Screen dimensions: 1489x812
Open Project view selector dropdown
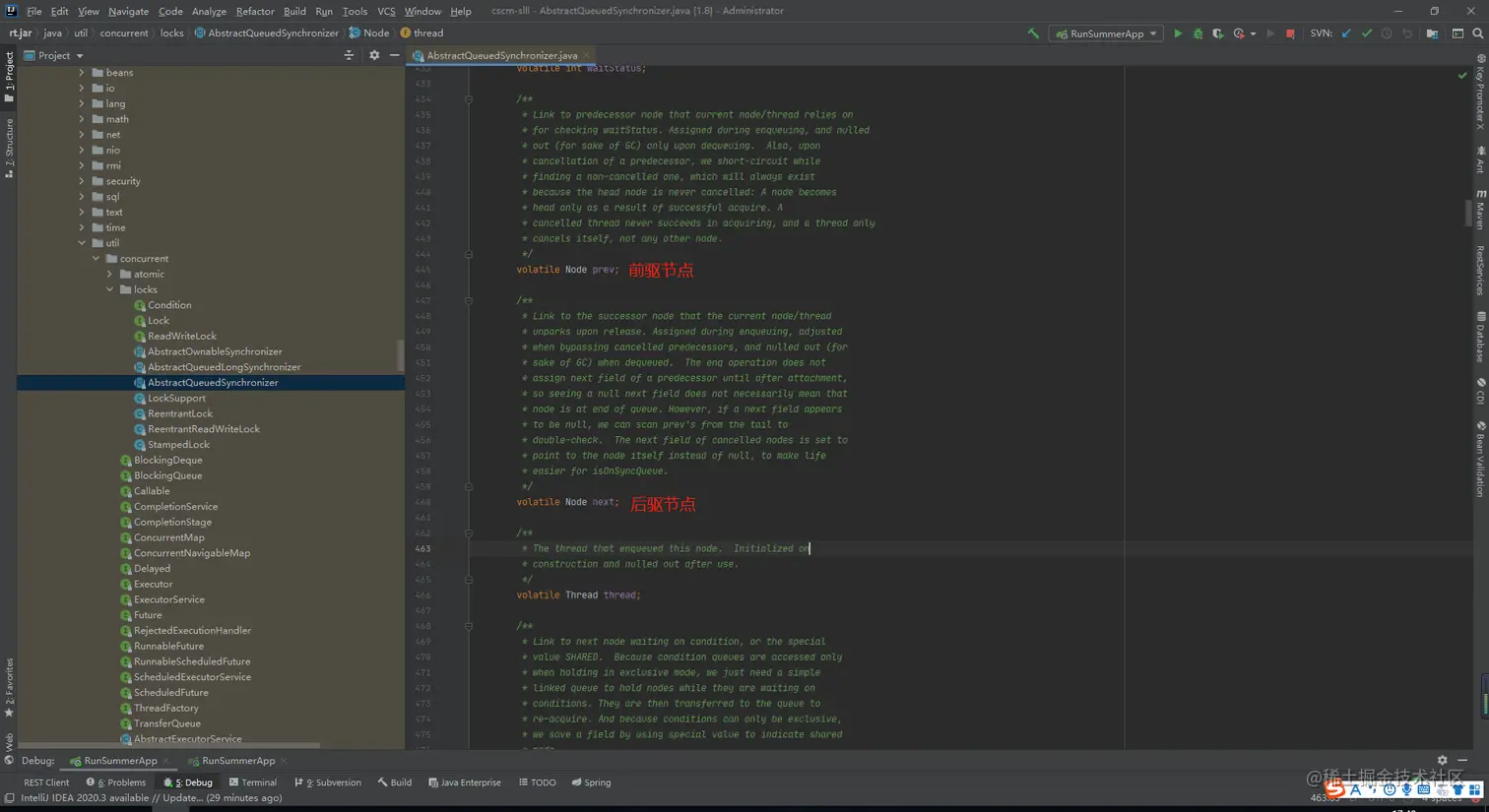coord(54,55)
